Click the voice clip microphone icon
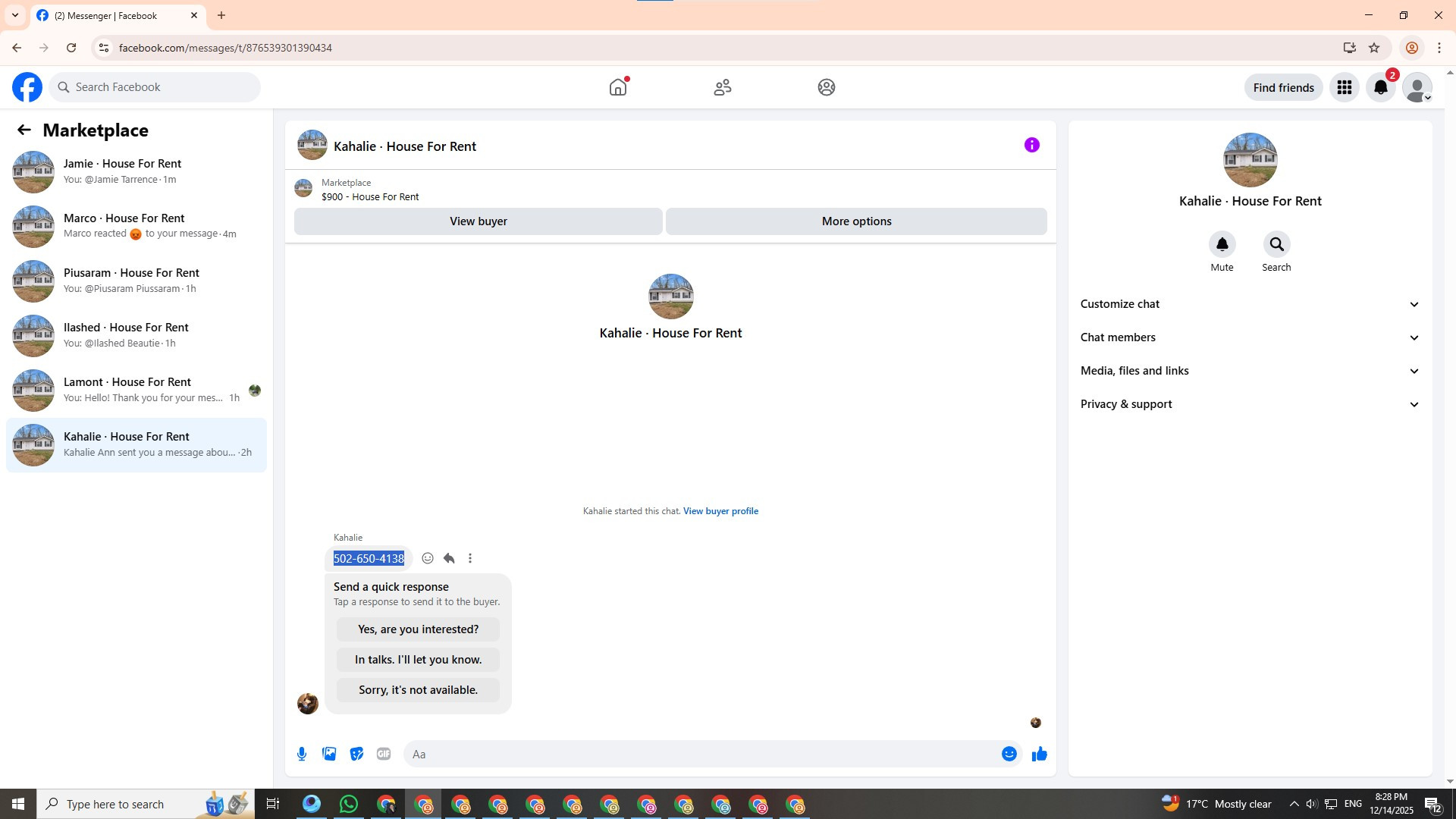1456x819 pixels. click(x=302, y=754)
